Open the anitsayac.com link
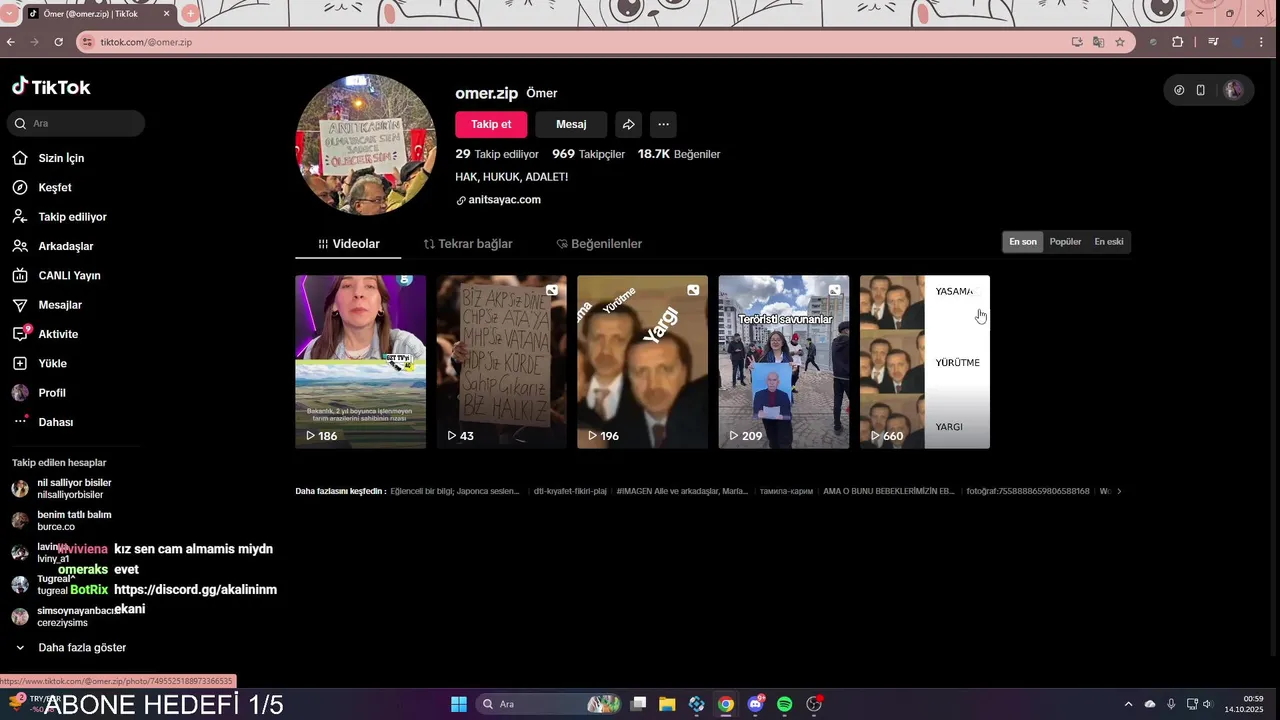This screenshot has height=720, width=1280. pos(499,200)
